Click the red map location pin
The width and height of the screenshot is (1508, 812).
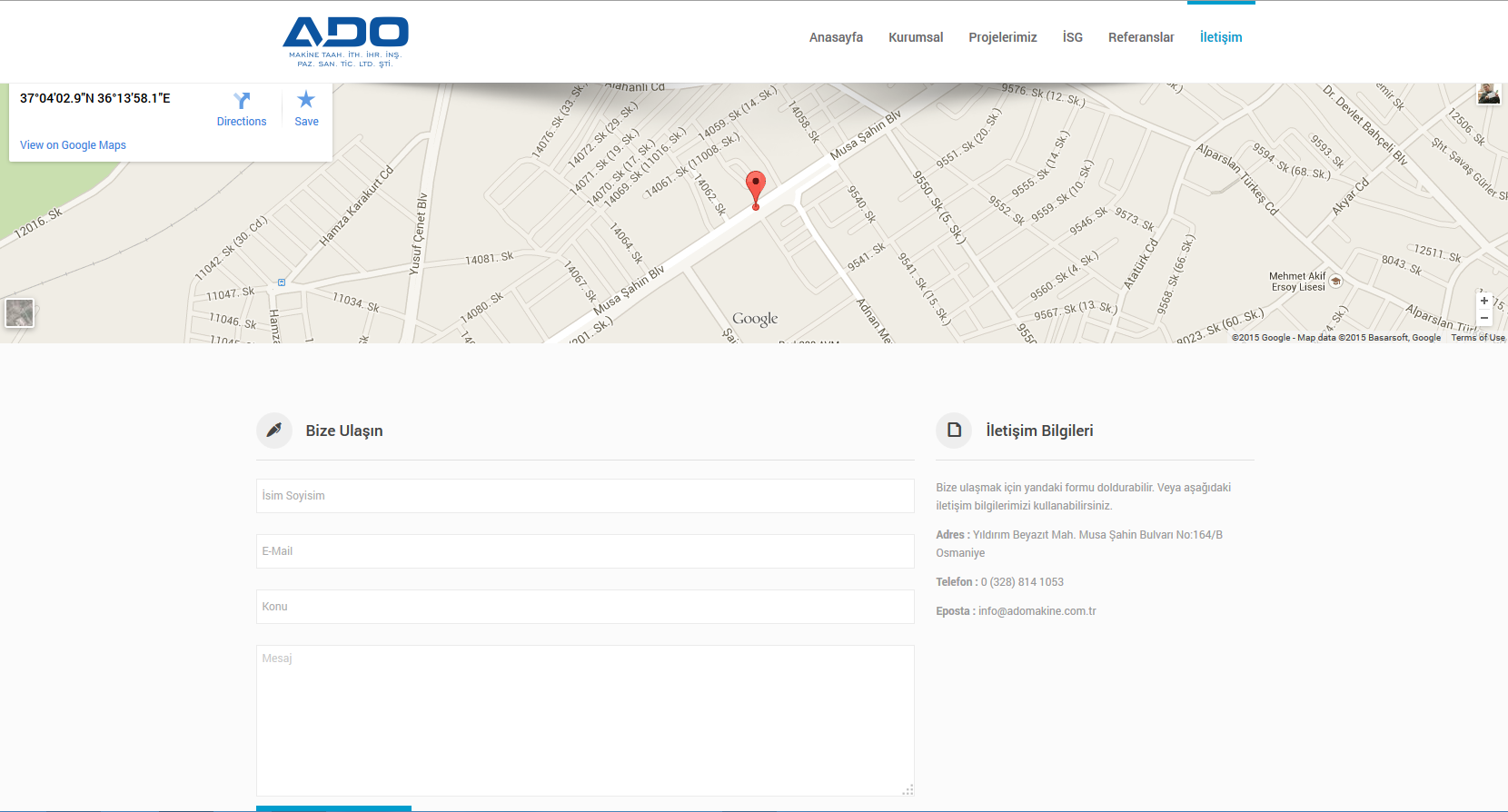tap(755, 188)
